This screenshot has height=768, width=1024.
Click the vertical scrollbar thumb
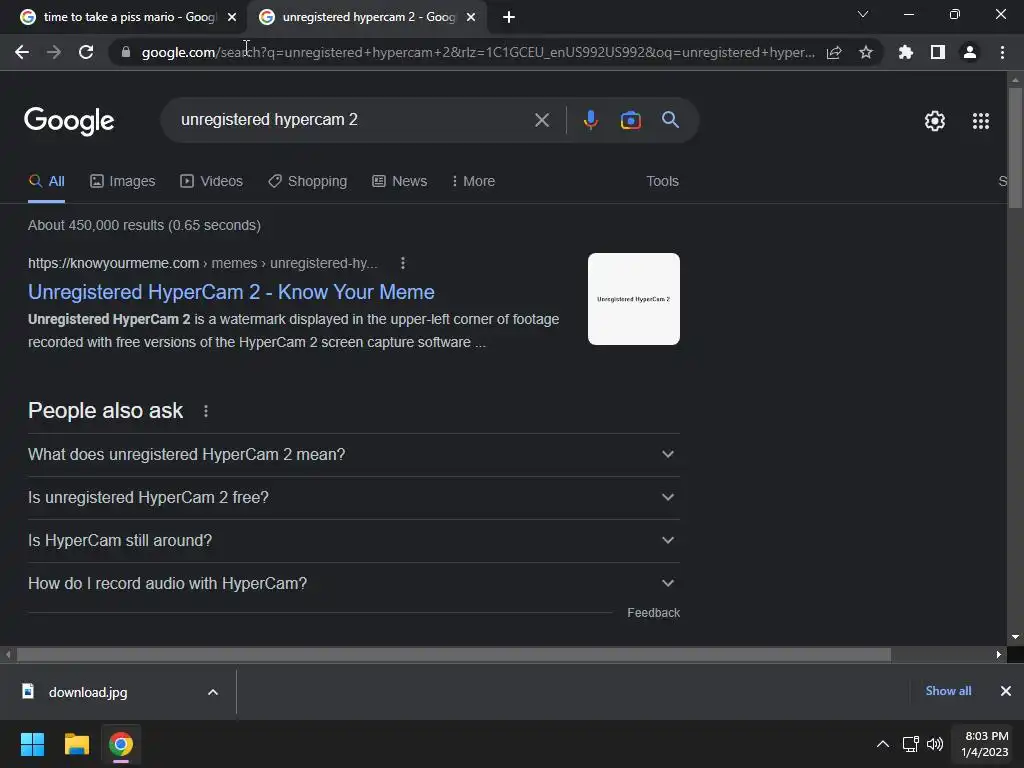[x=1015, y=148]
